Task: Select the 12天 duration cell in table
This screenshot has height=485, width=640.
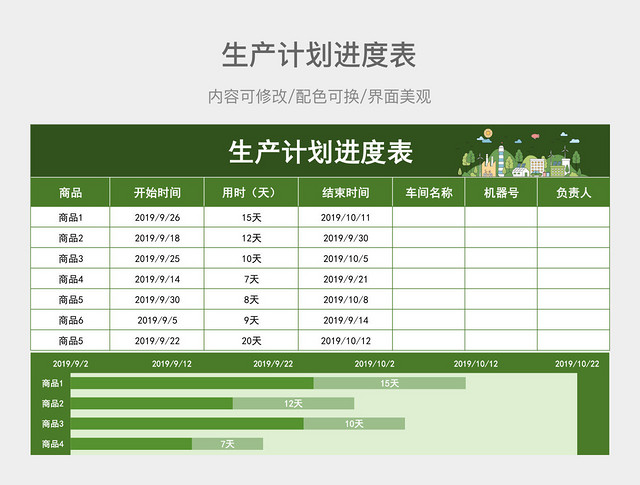Action: pos(251,238)
